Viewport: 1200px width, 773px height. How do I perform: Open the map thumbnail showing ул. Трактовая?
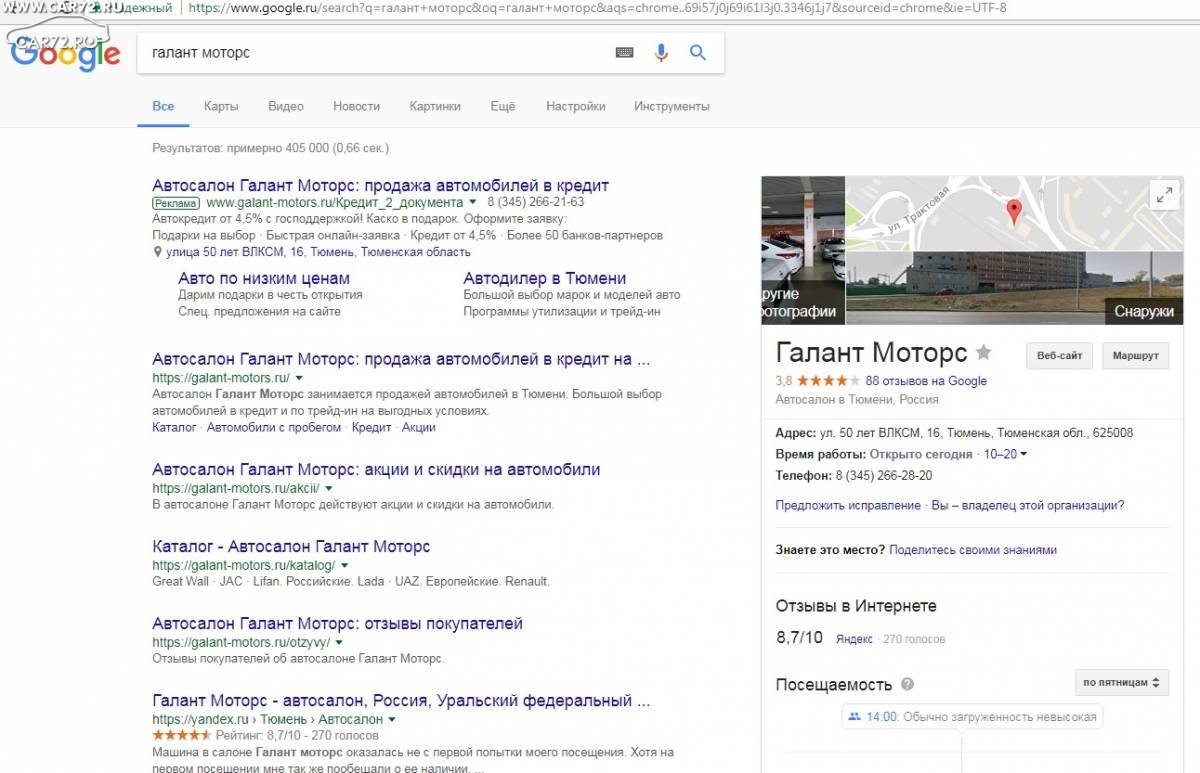click(x=1014, y=214)
